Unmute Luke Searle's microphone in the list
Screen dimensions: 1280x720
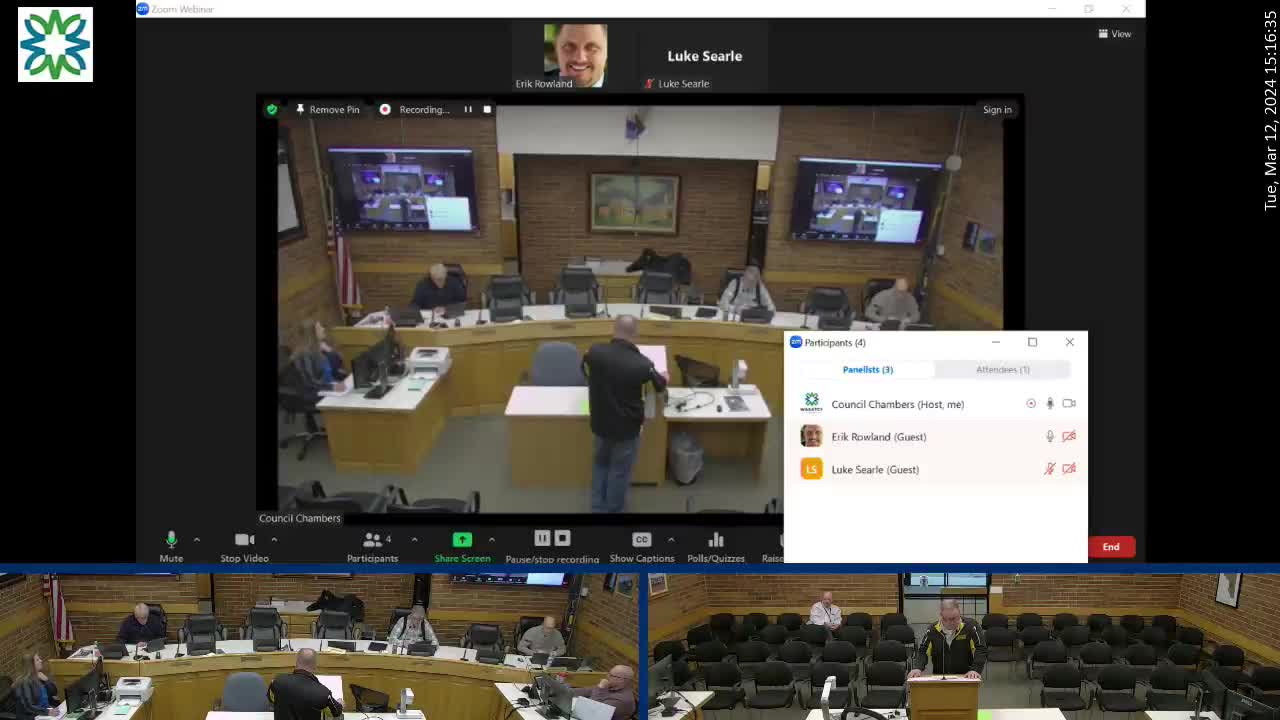tap(1050, 469)
